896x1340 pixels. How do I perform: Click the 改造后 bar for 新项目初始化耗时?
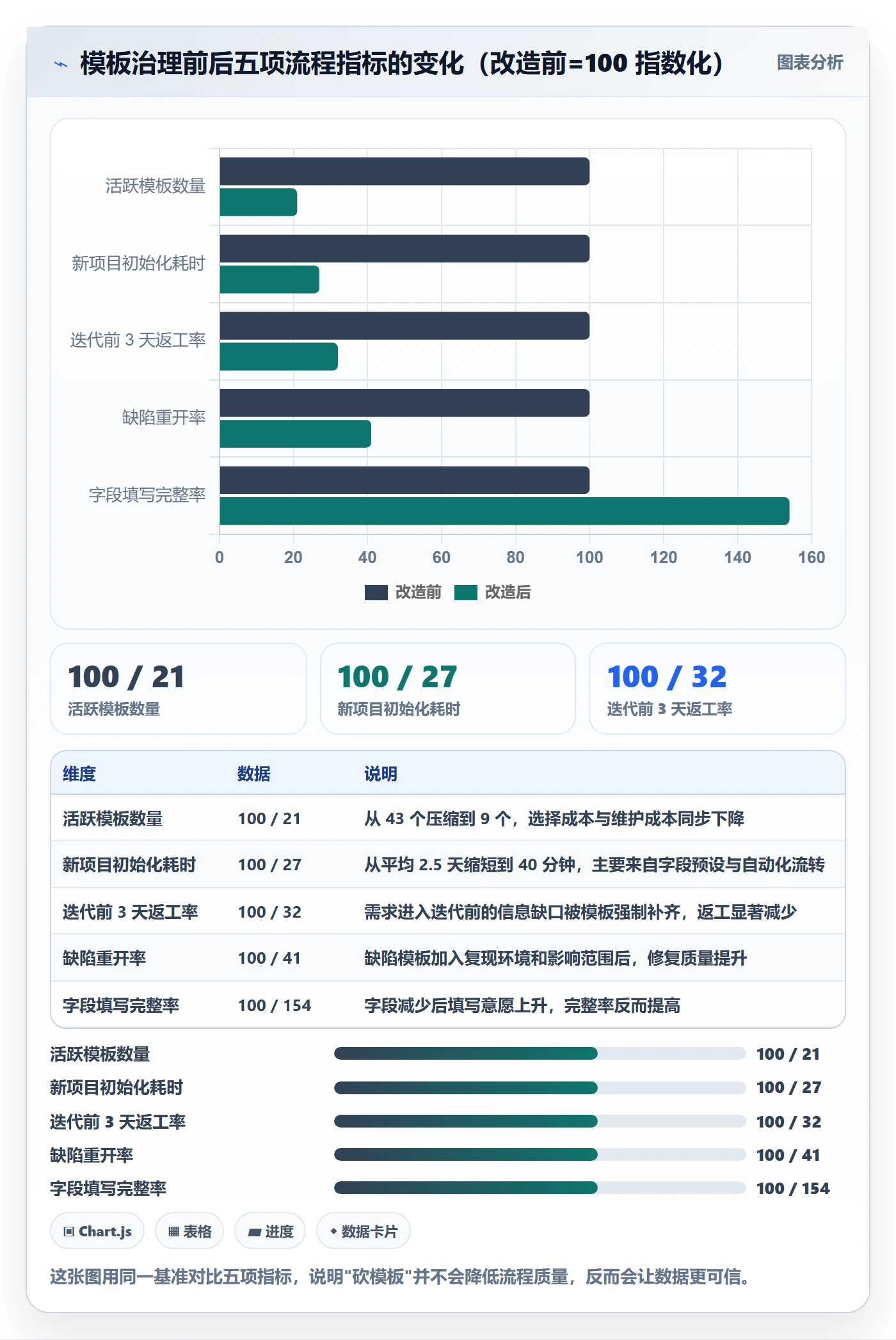[x=269, y=280]
